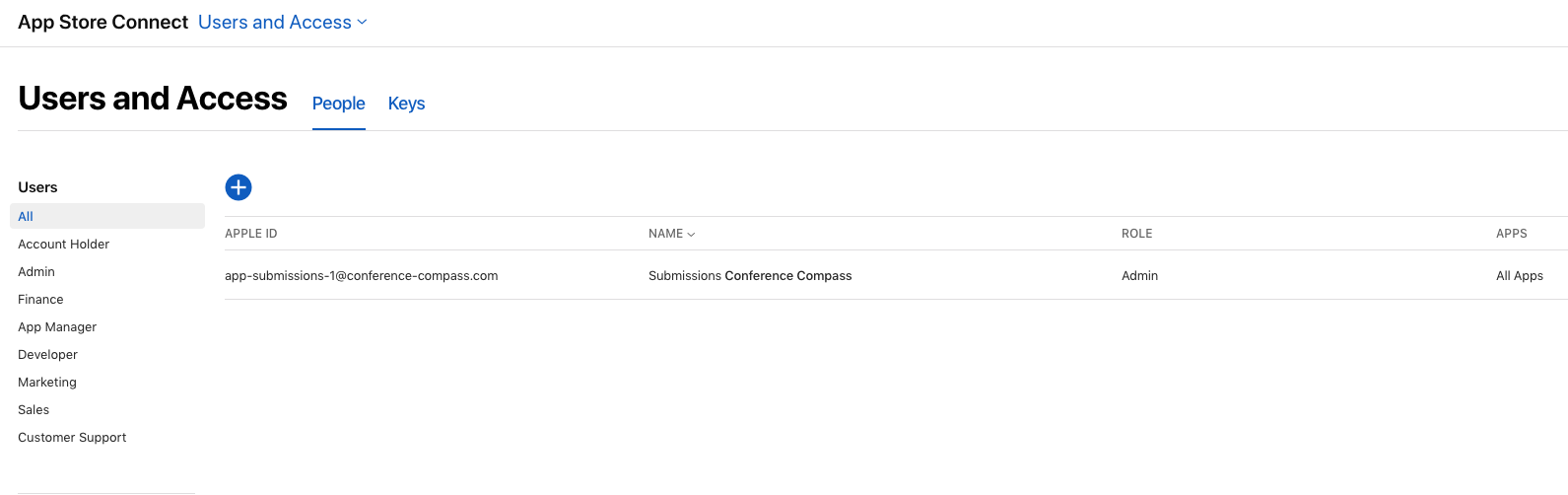Open the Users and Access dropdown menu

click(282, 23)
